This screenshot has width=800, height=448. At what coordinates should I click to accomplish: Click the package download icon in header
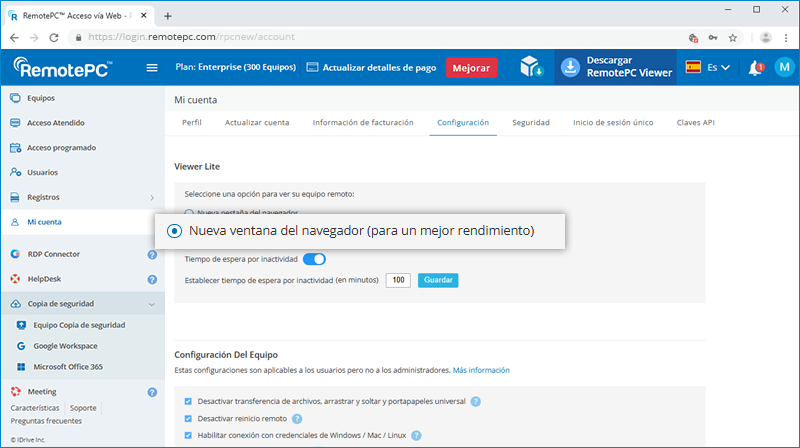pyautogui.click(x=531, y=68)
